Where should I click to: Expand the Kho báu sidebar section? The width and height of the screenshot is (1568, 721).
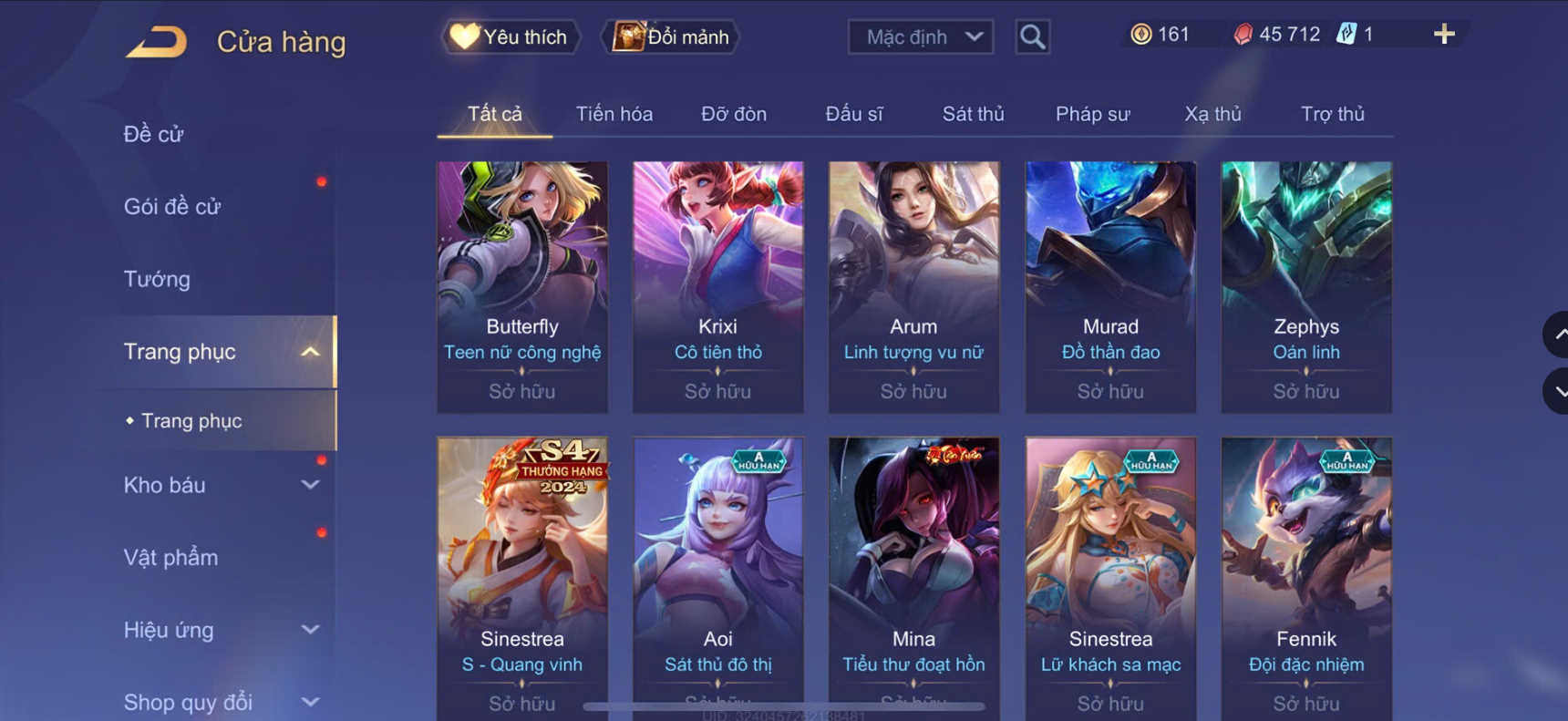coord(310,485)
